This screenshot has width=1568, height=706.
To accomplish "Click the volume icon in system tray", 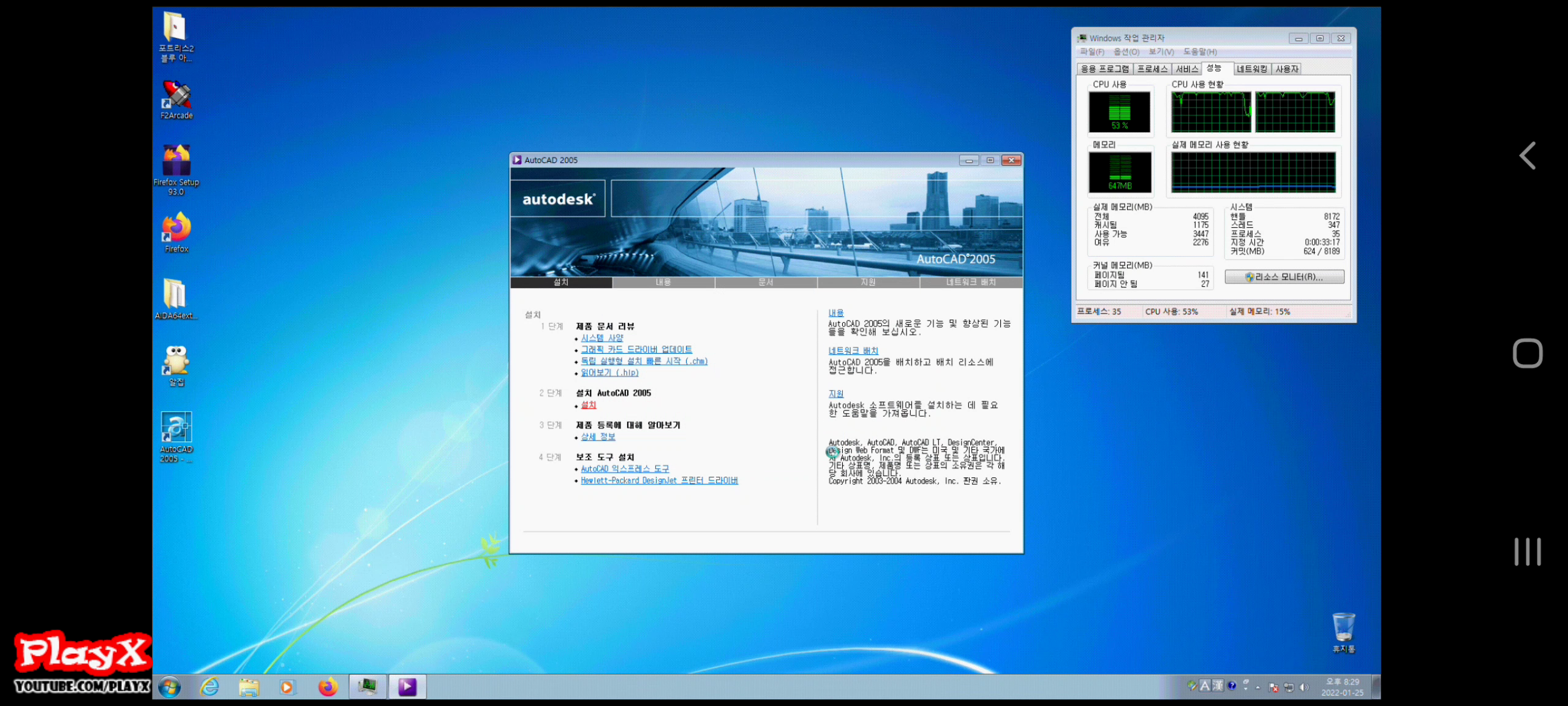I will coord(1304,687).
